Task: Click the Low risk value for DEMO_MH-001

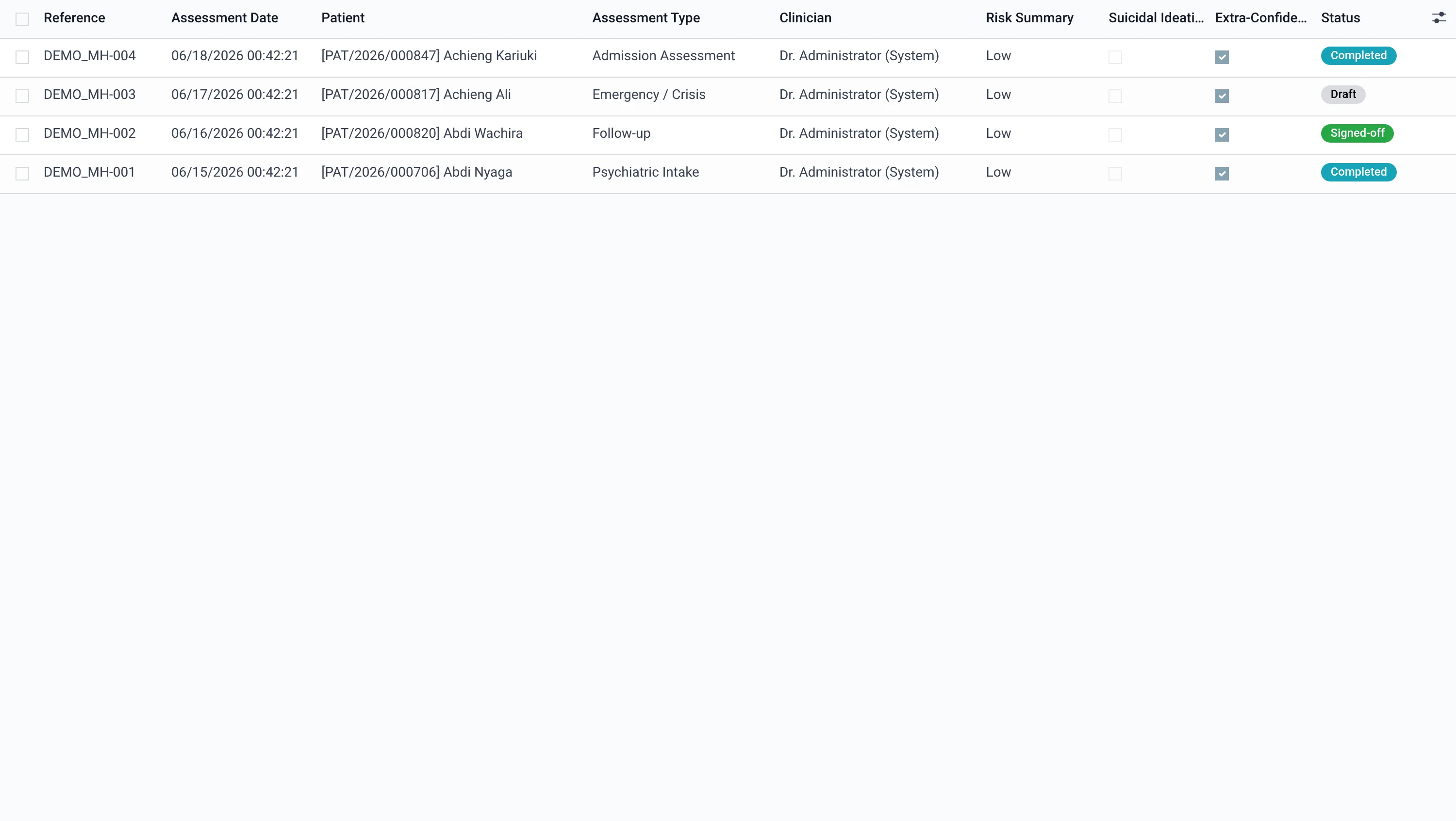Action: [998, 172]
